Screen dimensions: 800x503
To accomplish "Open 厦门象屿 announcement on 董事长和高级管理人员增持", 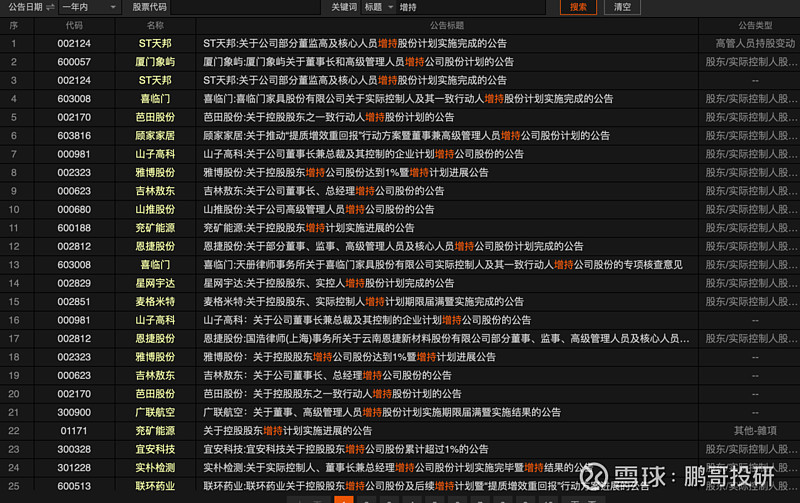I will pyautogui.click(x=358, y=62).
